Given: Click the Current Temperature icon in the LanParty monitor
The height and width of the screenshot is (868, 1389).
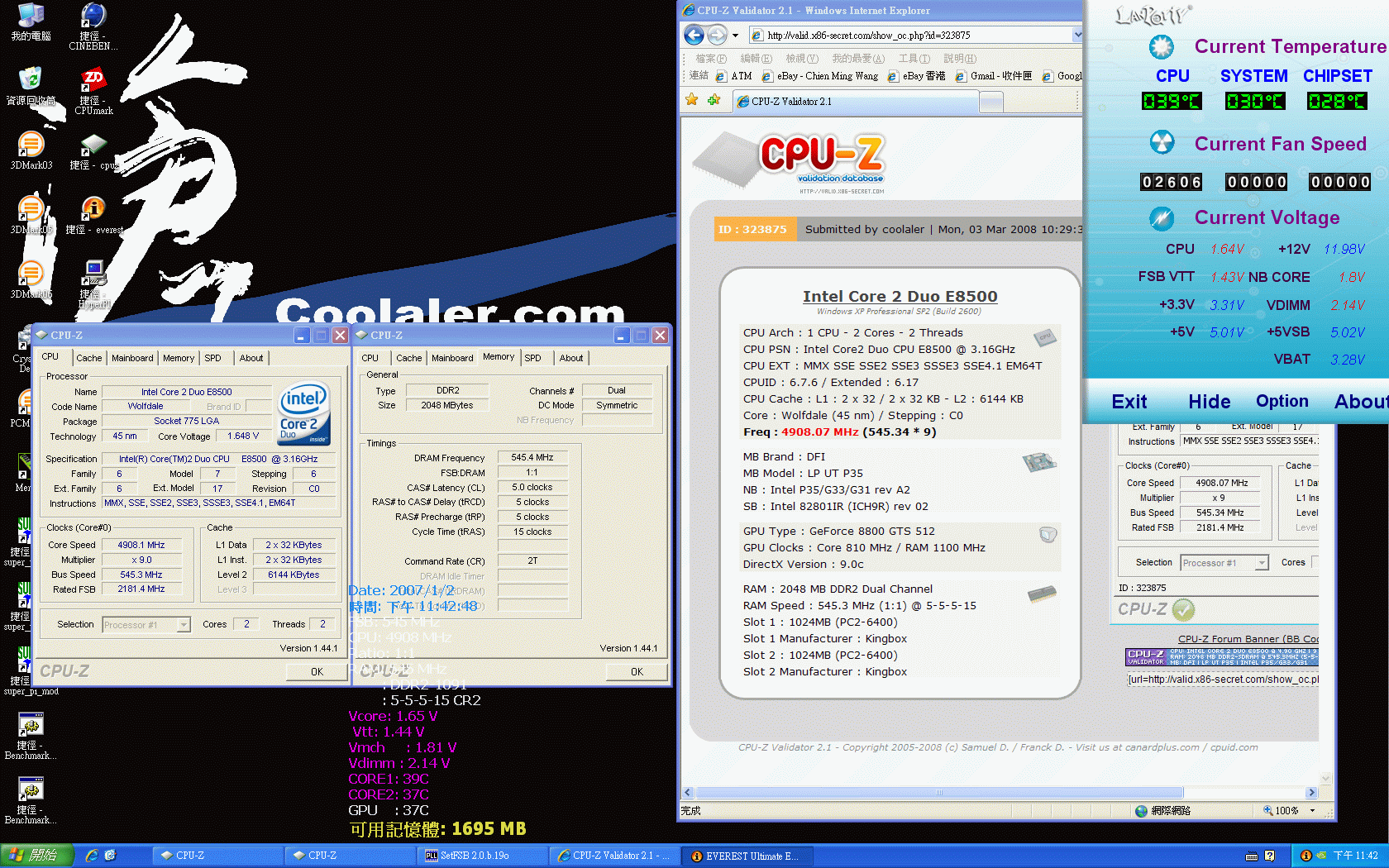Looking at the screenshot, I should point(1162,47).
